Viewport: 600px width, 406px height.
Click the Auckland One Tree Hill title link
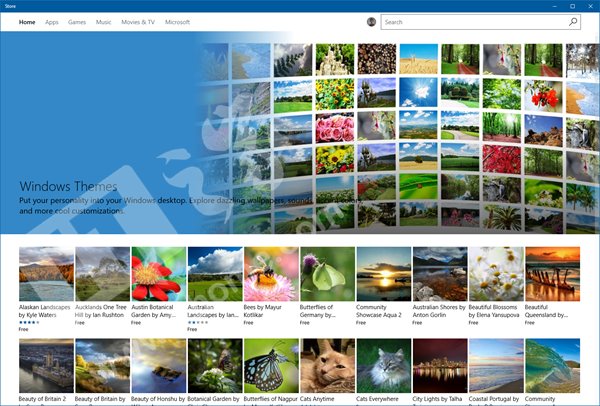102,311
